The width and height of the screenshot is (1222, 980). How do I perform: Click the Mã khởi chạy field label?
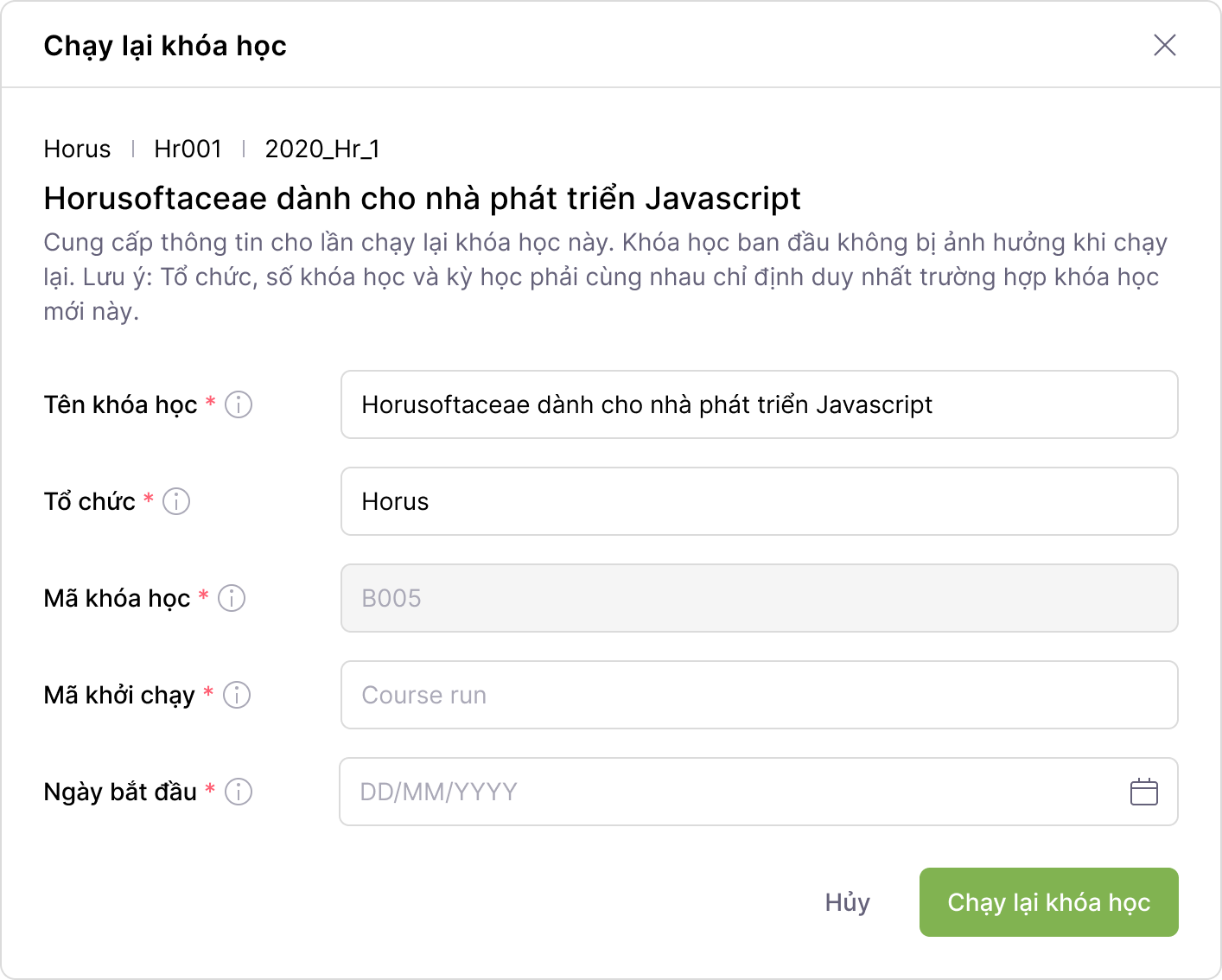(x=119, y=695)
